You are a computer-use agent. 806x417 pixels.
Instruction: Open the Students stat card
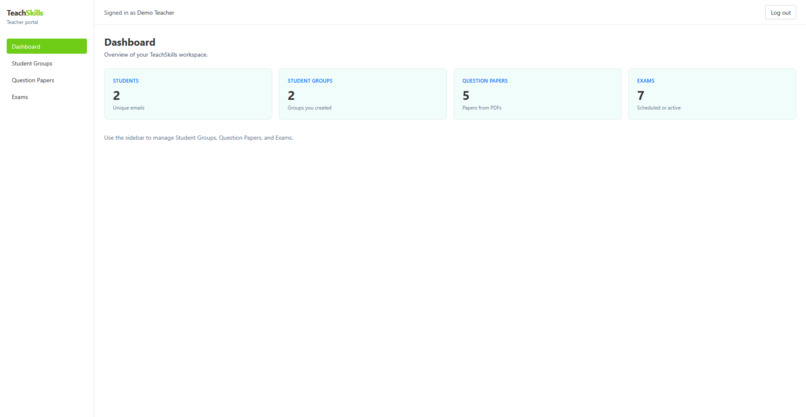point(188,94)
